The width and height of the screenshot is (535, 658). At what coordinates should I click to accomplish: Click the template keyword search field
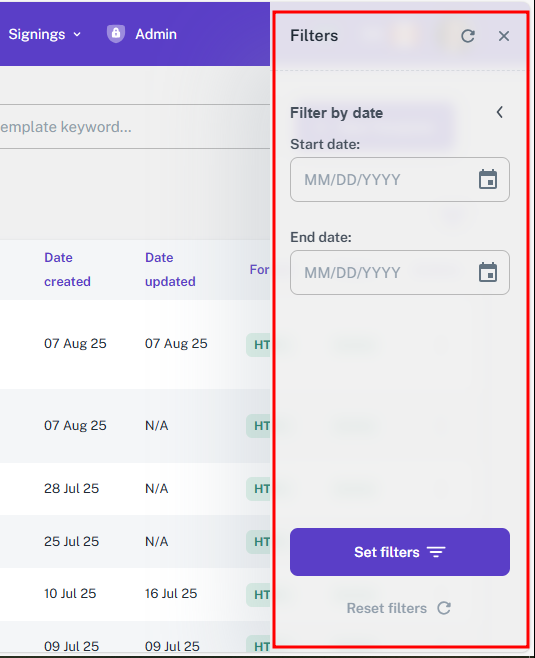pos(134,127)
